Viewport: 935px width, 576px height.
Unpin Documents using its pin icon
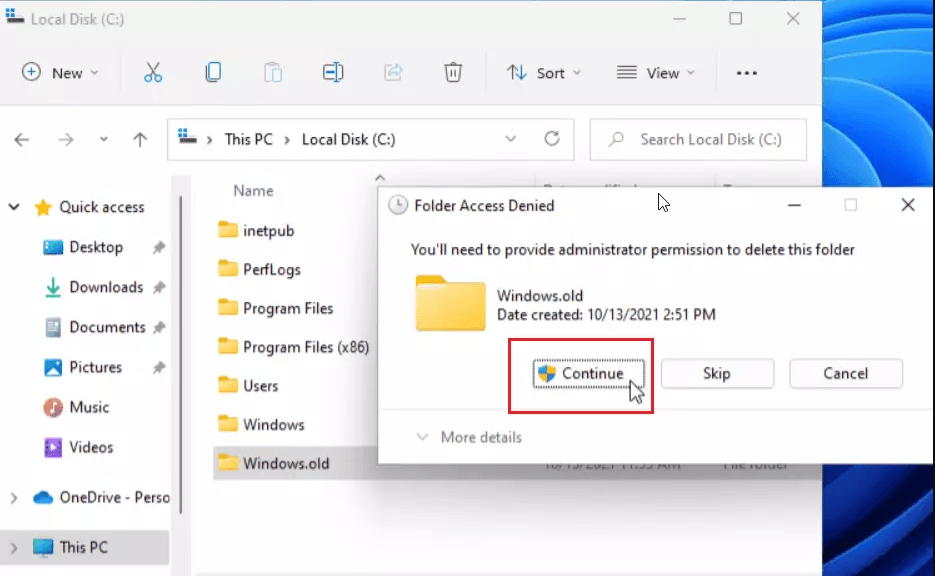(x=159, y=327)
